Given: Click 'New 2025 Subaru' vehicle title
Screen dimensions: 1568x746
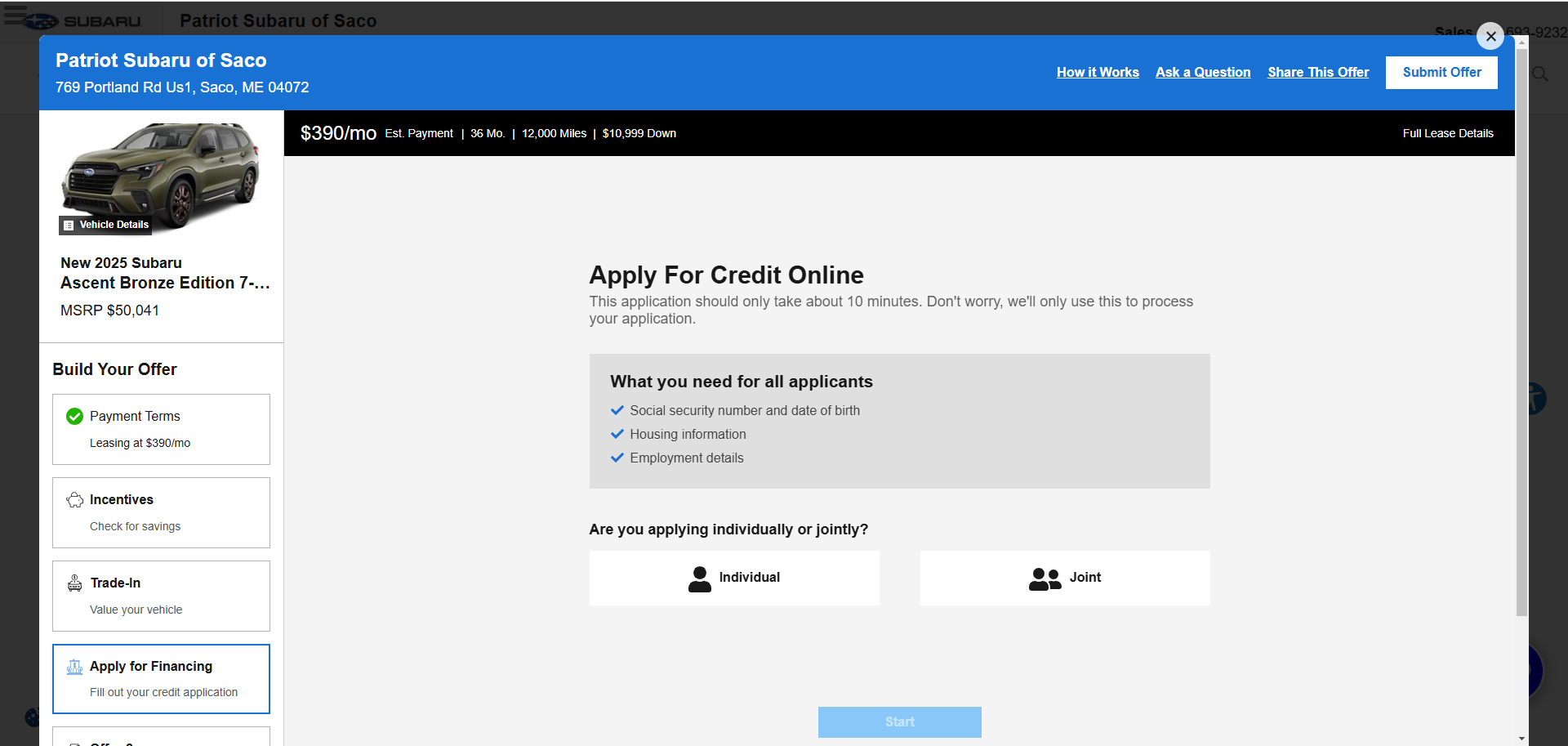Looking at the screenshot, I should pyautogui.click(x=121, y=263).
